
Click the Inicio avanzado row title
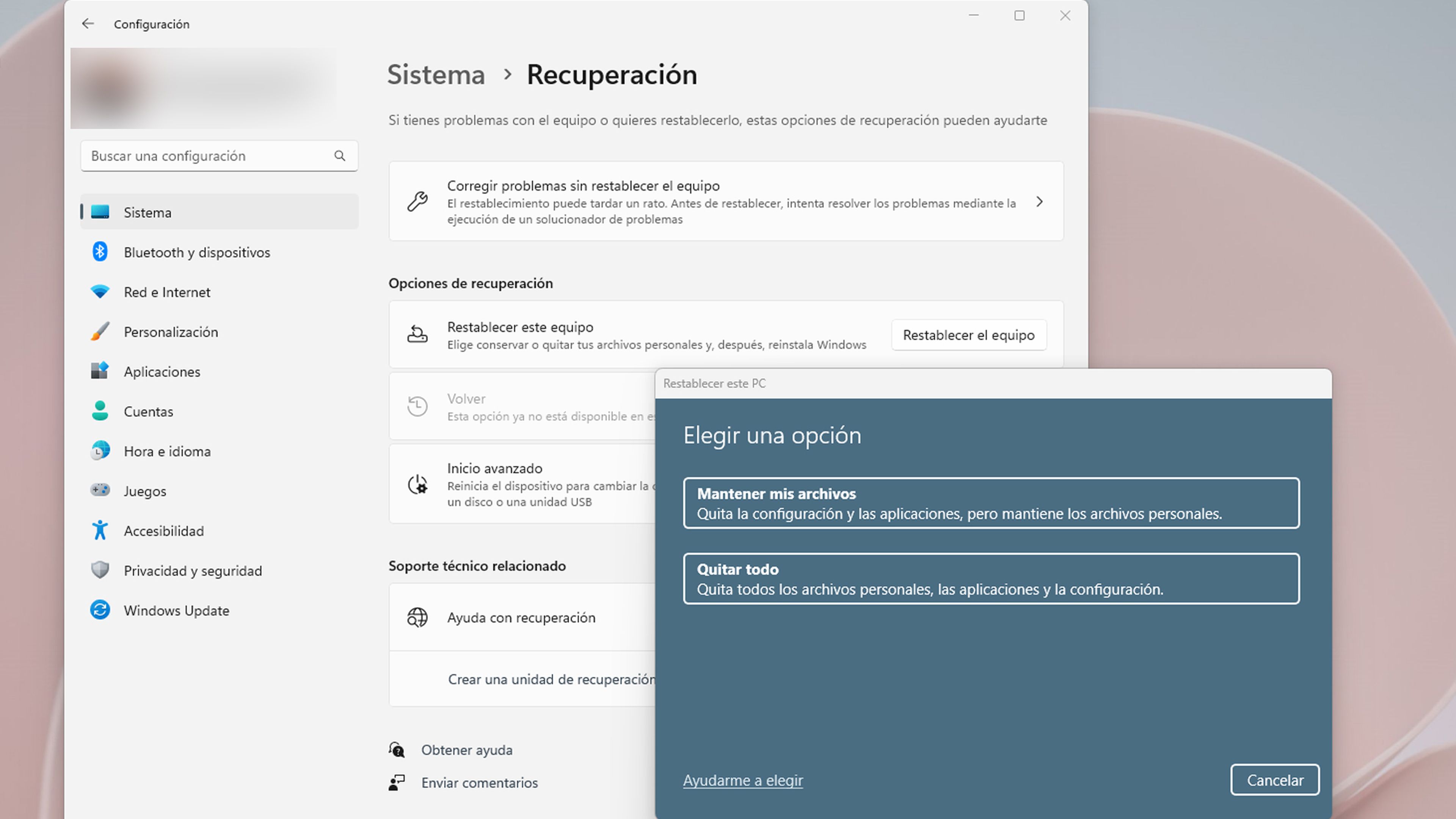point(494,468)
